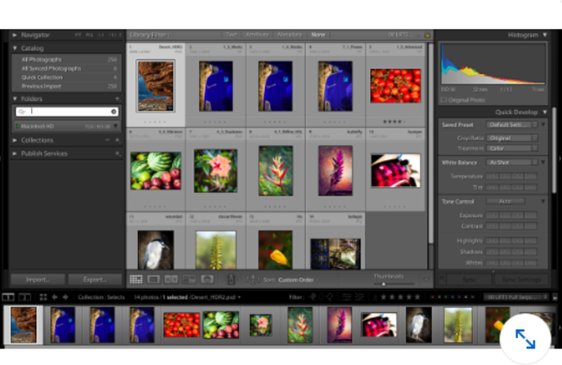Viewport: 562px width, 365px height.
Task: Select Quick Collection in Catalog
Action: (67, 77)
